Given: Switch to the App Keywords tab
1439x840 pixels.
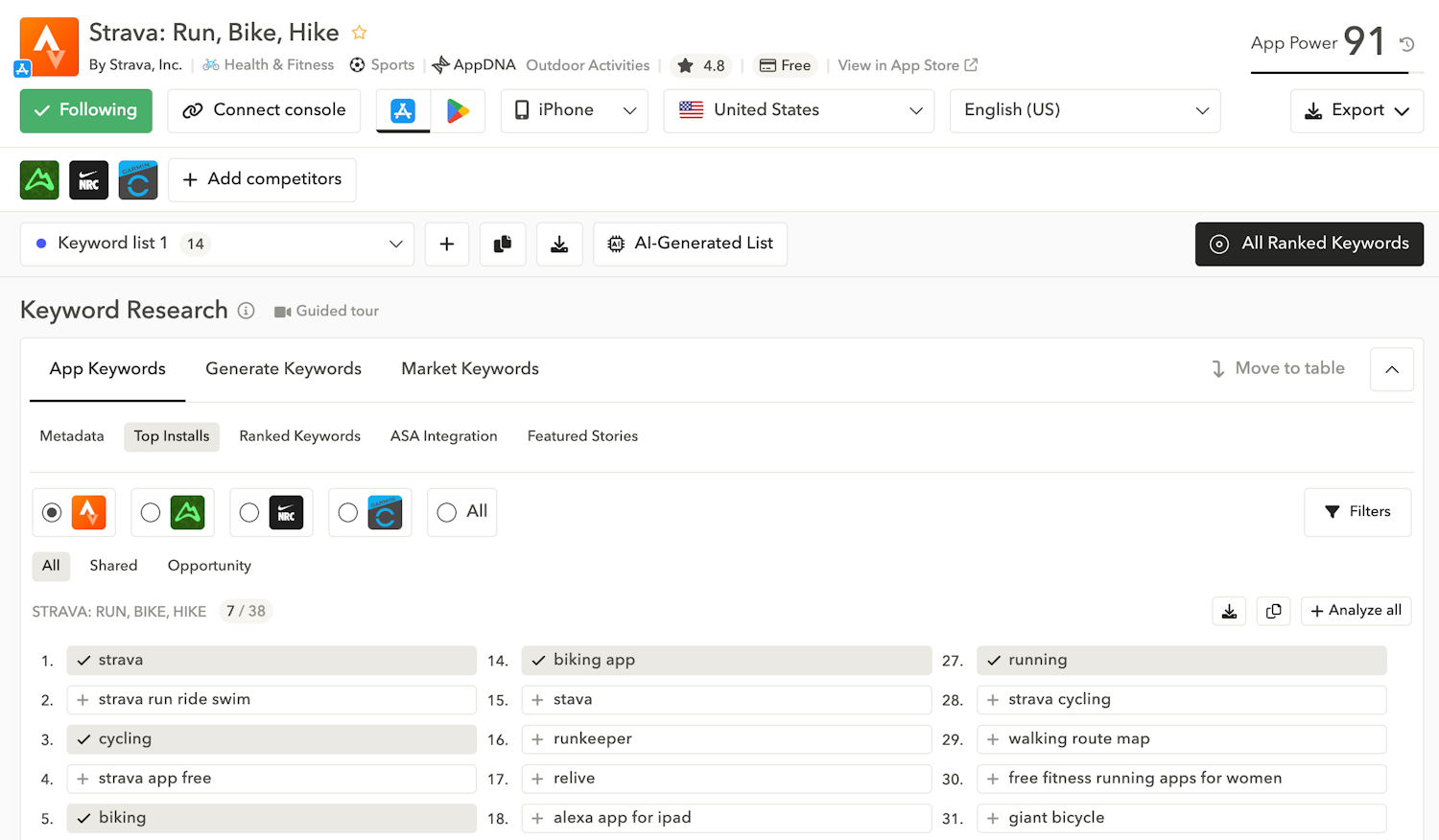Looking at the screenshot, I should (x=107, y=369).
